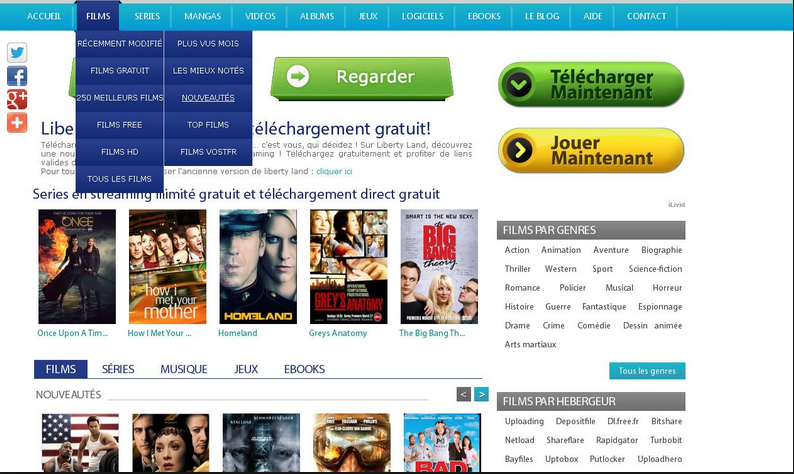The image size is (794, 474).
Task: Browse the Science-fiction genre
Action: (655, 269)
